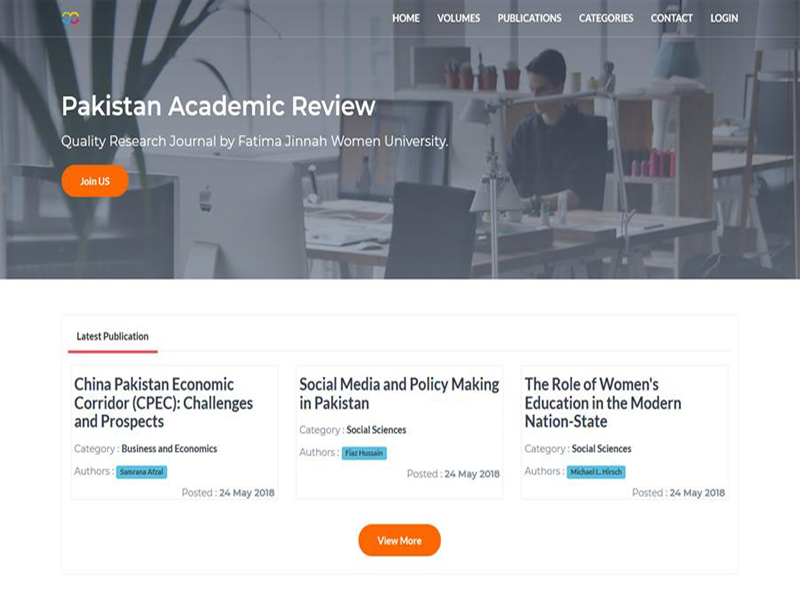Viewport: 800px width, 600px height.
Task: Click the Business and Economics category link
Action: (169, 449)
